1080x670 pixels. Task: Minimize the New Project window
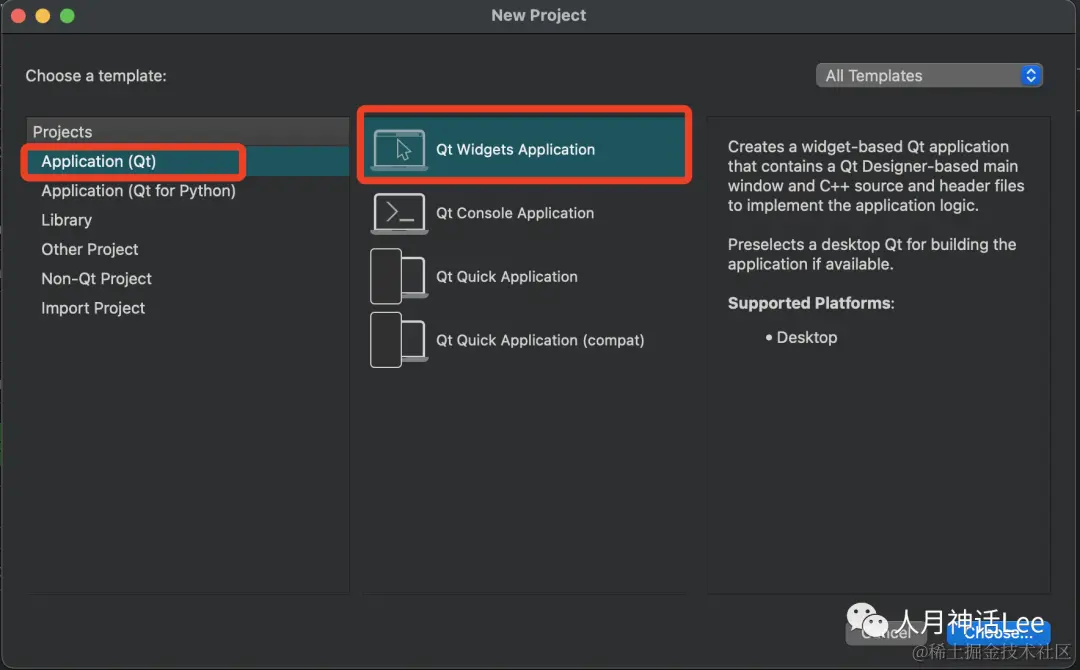pyautogui.click(x=43, y=16)
